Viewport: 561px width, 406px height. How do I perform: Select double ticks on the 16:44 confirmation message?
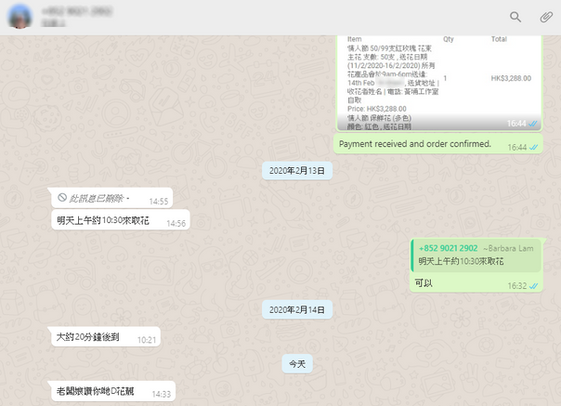(x=533, y=147)
